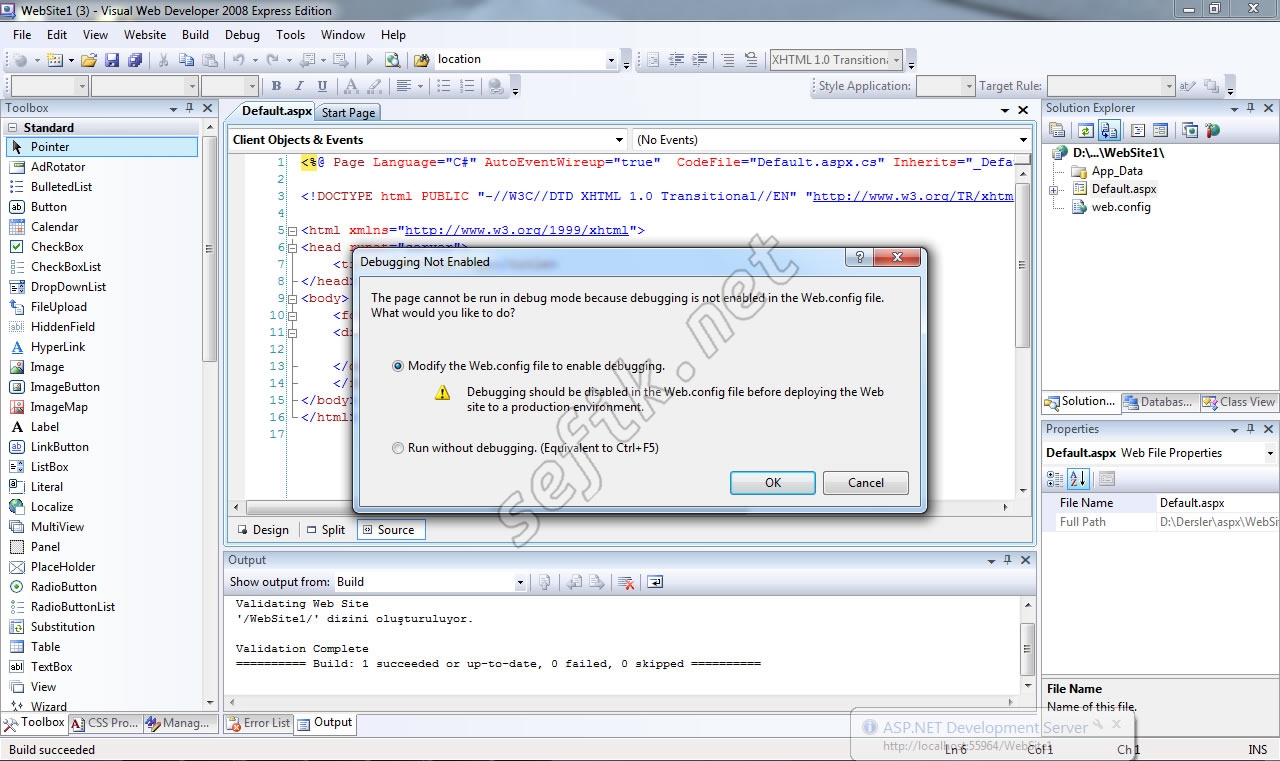Click the Save All toolbar icon

[x=134, y=60]
